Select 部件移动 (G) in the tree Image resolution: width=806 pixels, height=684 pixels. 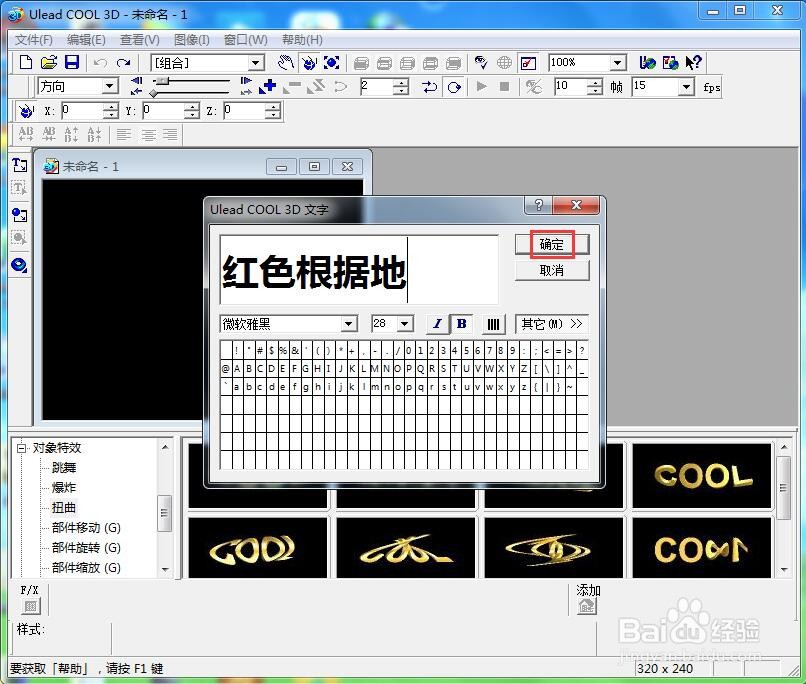point(86,528)
